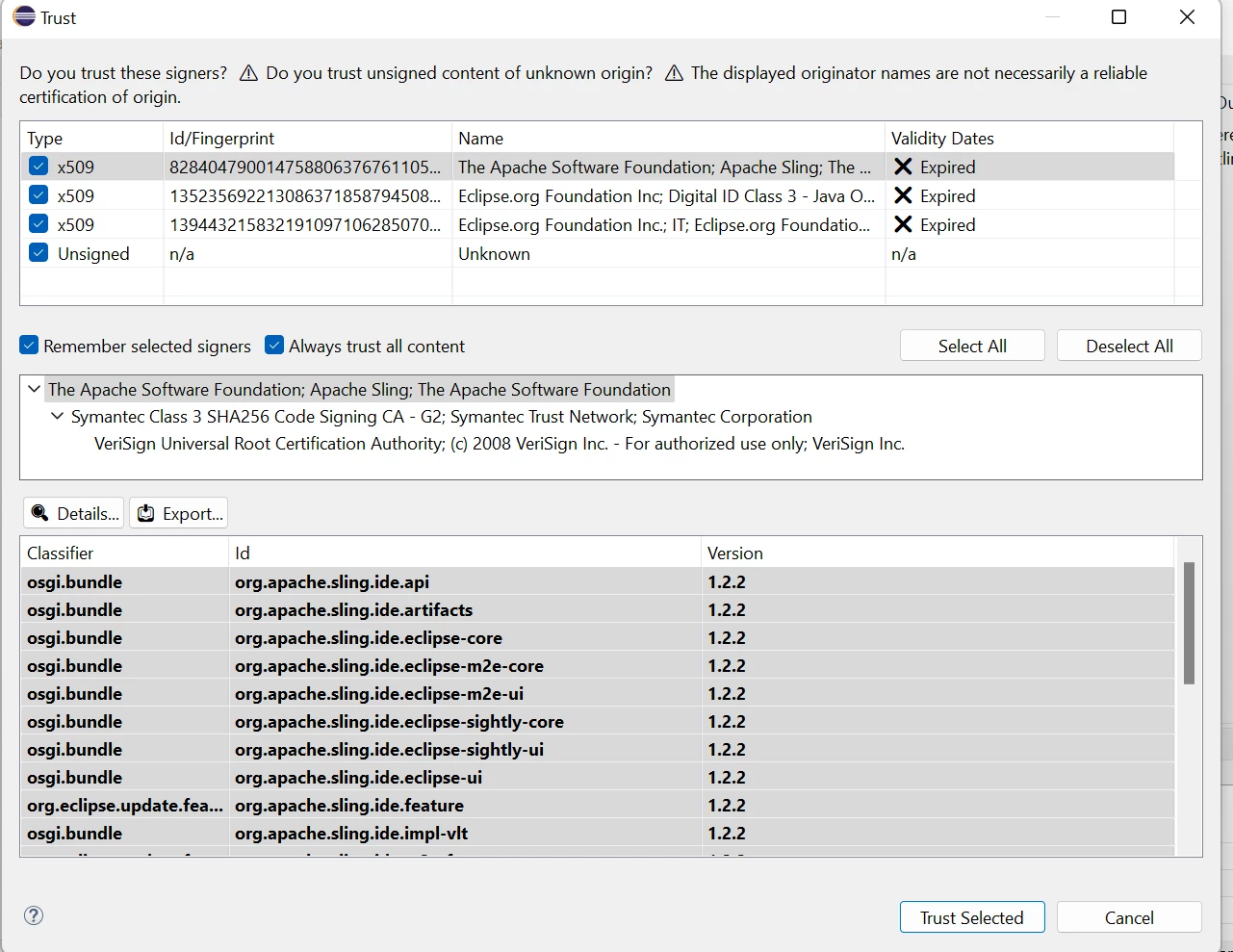Image resolution: width=1233 pixels, height=952 pixels.
Task: Uncheck the Apache Software Foundation x509 signer
Action: coord(39,167)
